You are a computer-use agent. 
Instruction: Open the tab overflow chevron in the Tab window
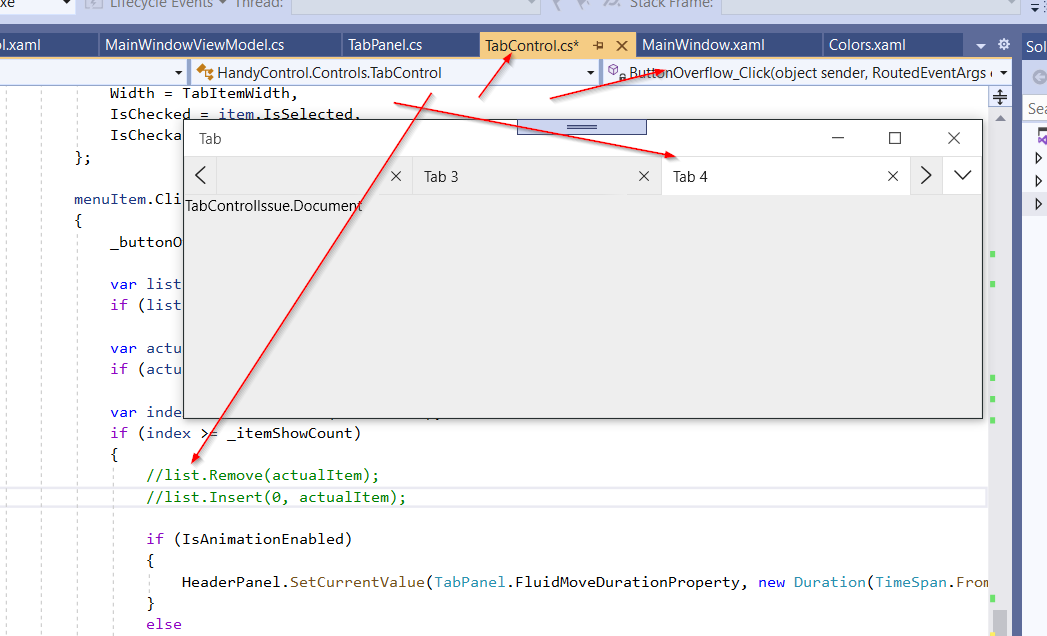960,175
